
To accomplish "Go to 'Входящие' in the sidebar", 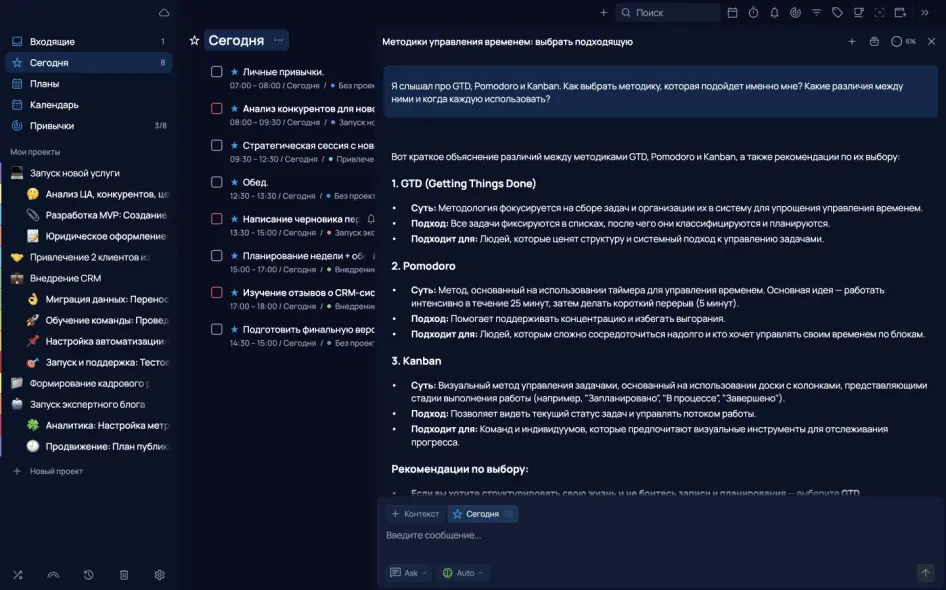I will pos(52,42).
